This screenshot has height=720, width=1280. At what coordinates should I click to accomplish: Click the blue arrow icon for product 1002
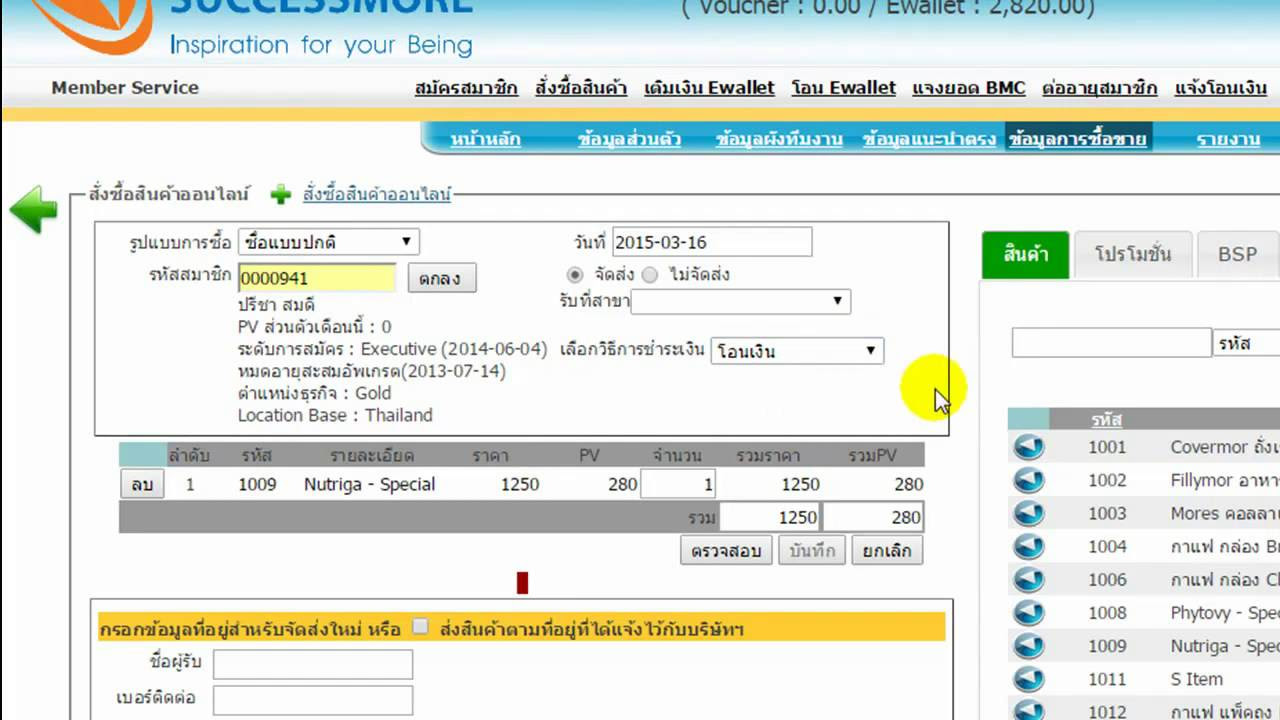[1029, 480]
